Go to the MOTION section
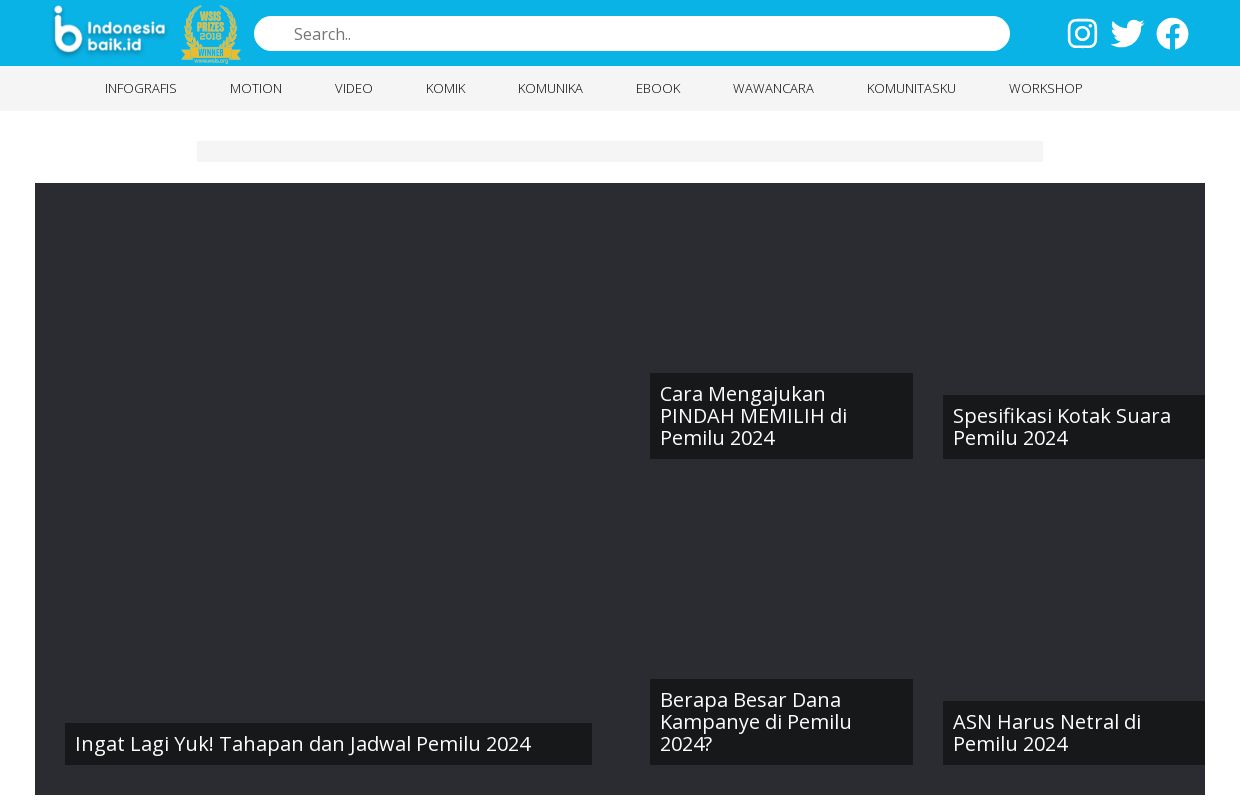1240x800 pixels. click(256, 89)
